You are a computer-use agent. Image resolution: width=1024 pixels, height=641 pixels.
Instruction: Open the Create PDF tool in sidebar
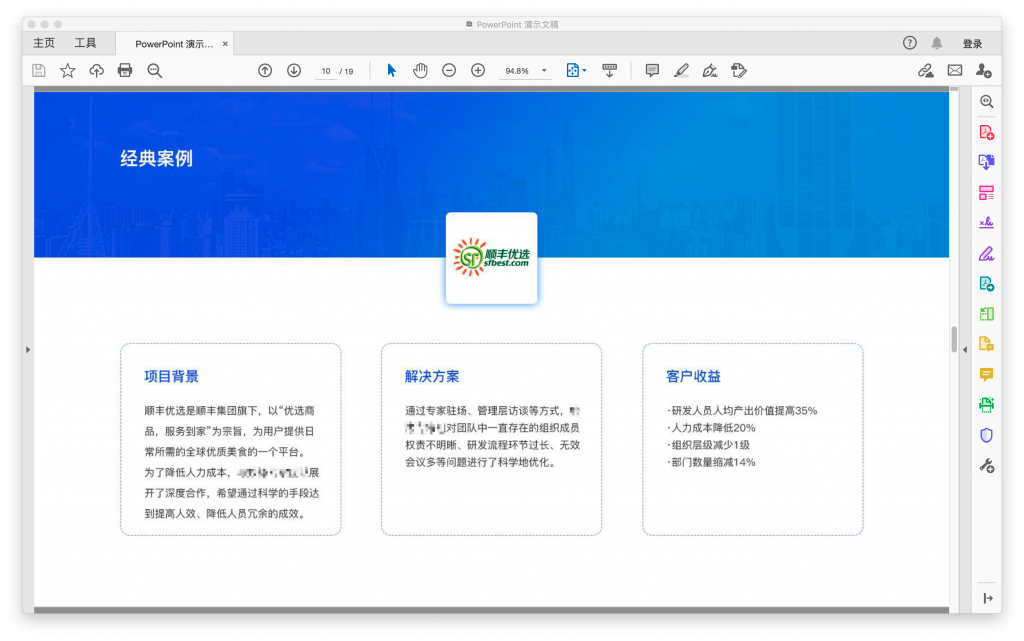(x=987, y=133)
